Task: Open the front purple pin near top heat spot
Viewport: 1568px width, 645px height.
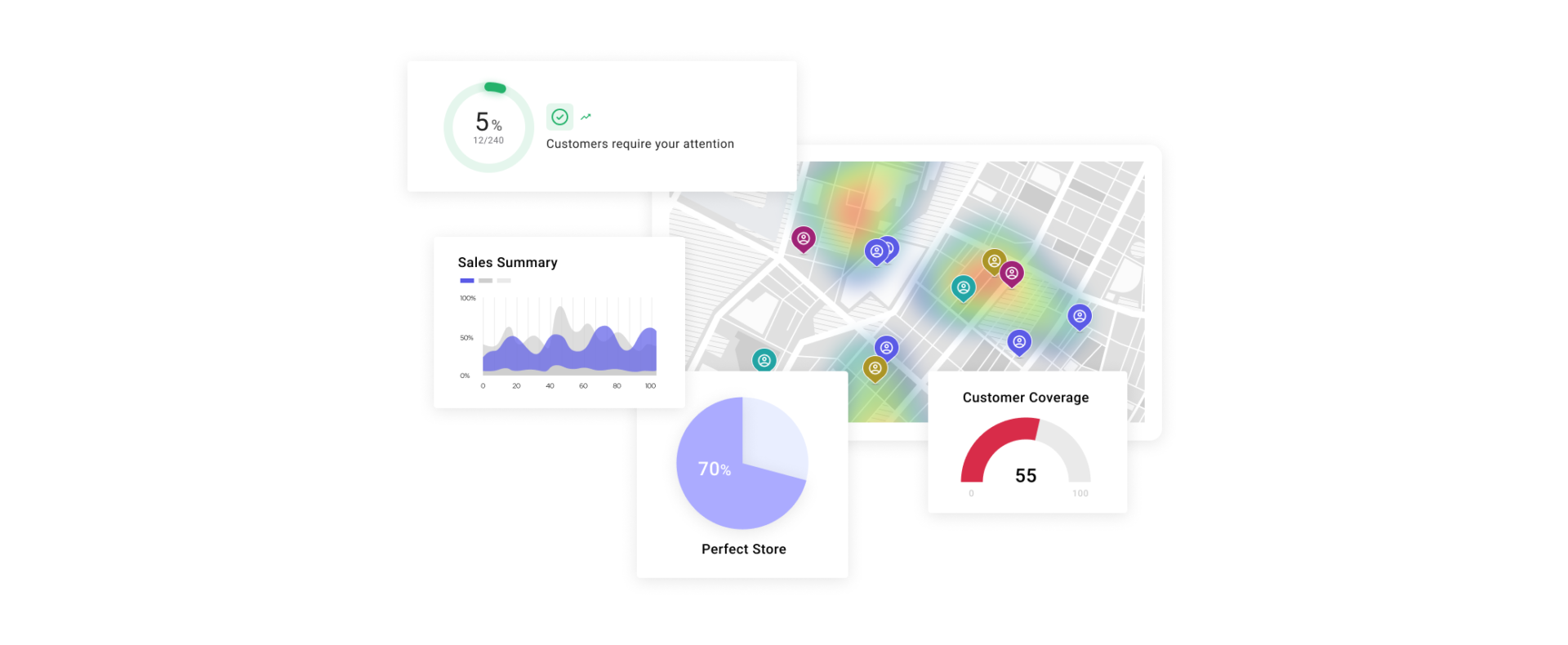Action: 876,252
